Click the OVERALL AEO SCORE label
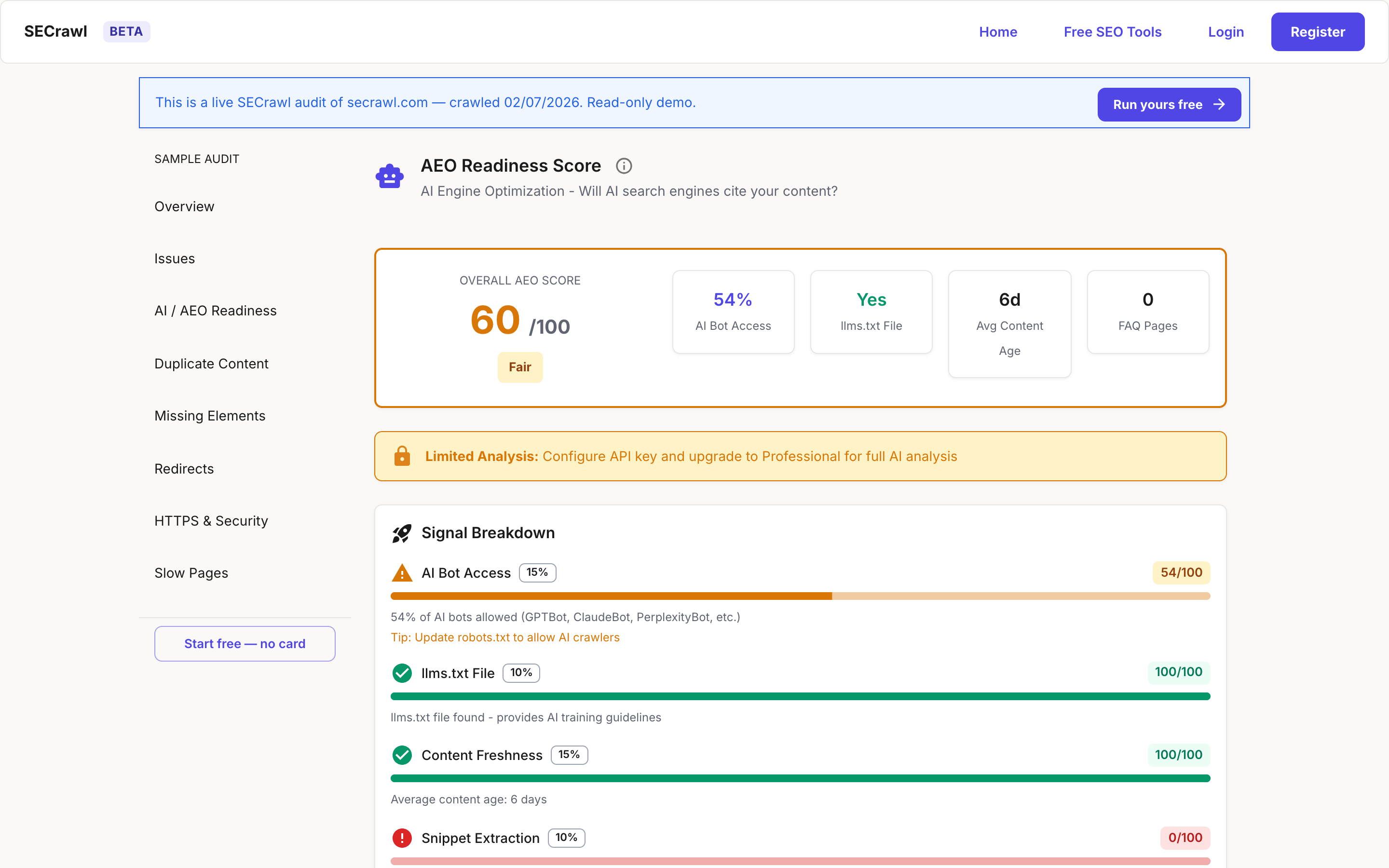The height and width of the screenshot is (868, 1389). 520,280
